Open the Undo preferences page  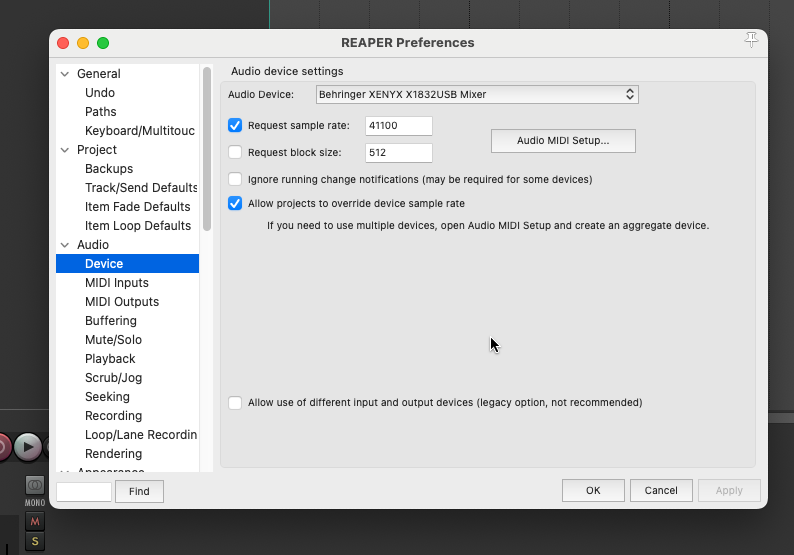[100, 93]
